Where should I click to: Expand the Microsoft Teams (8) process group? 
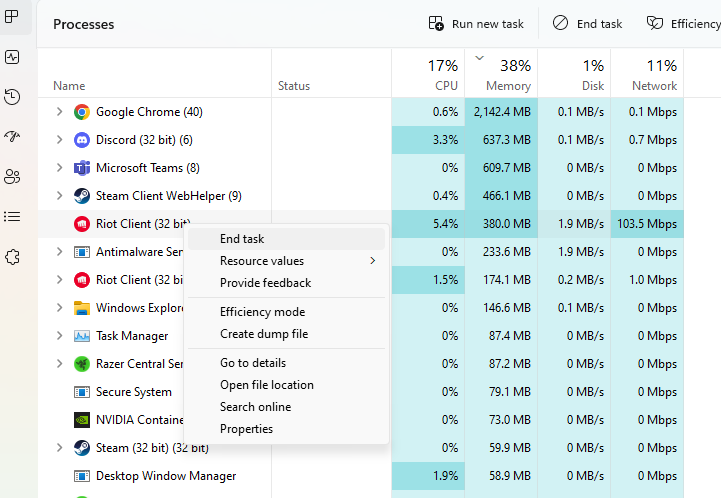(59, 168)
